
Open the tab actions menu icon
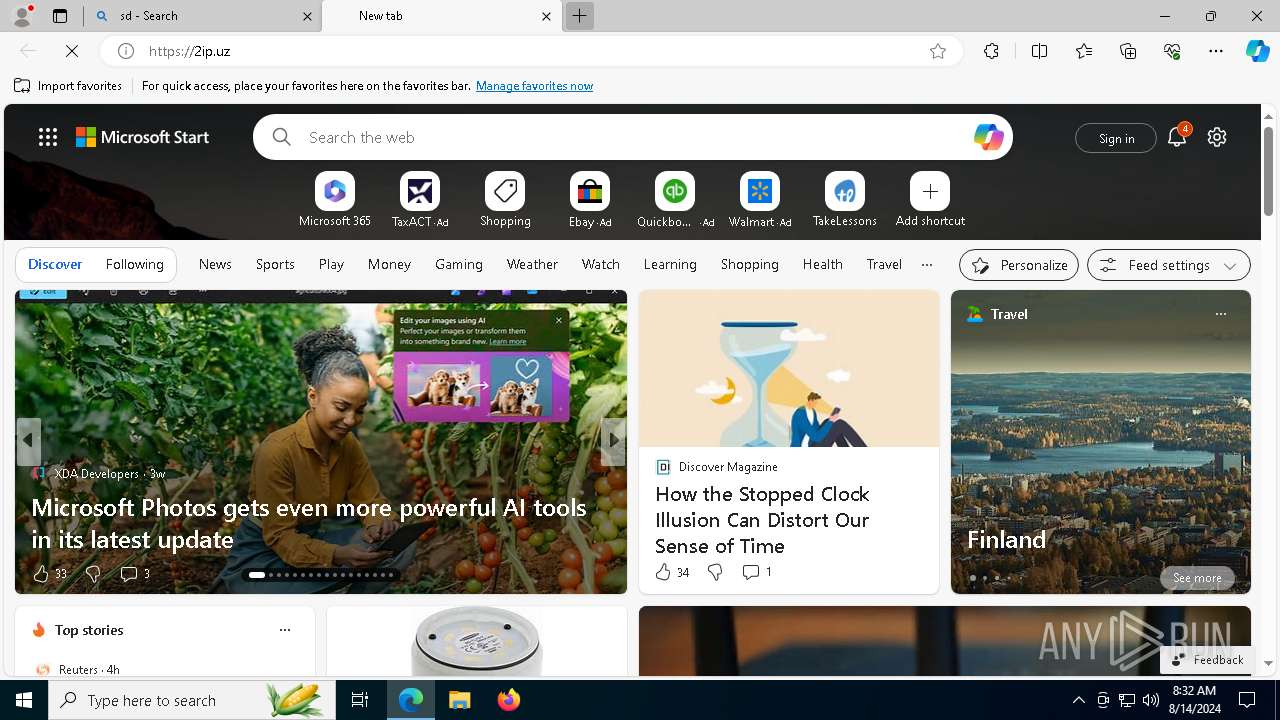pyautogui.click(x=60, y=16)
